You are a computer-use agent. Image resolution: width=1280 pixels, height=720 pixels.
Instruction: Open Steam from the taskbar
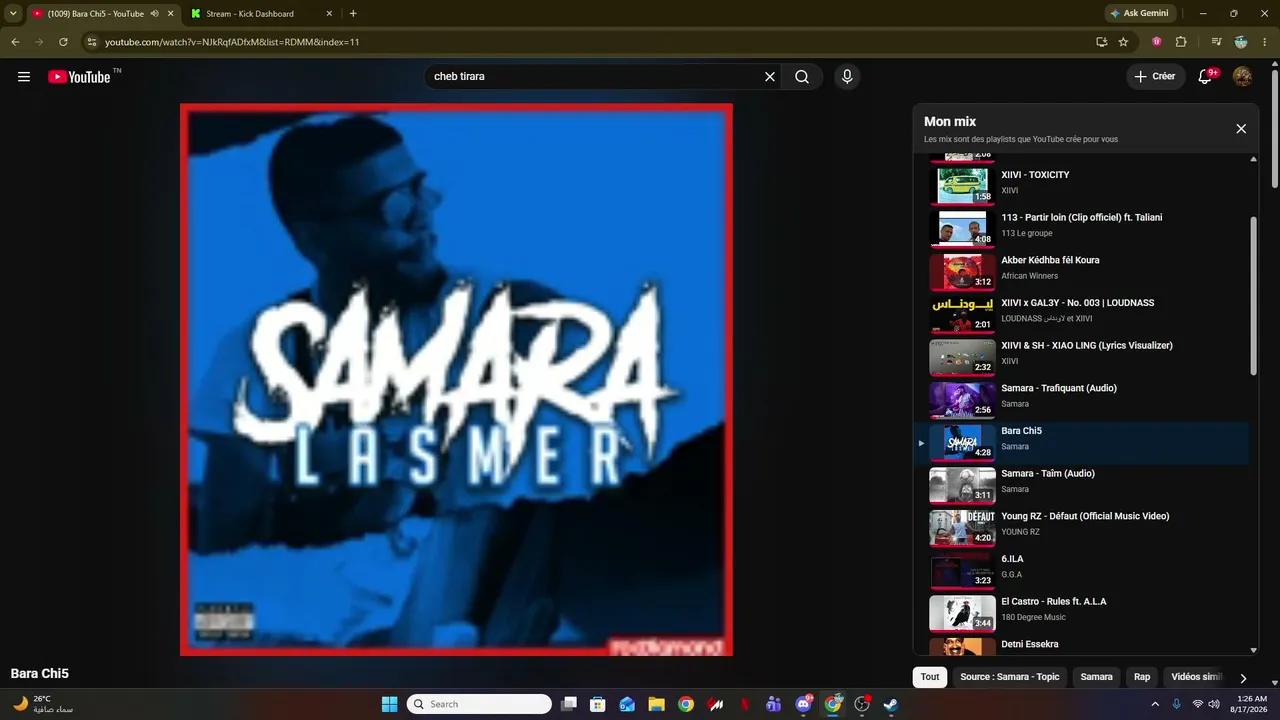(x=890, y=704)
